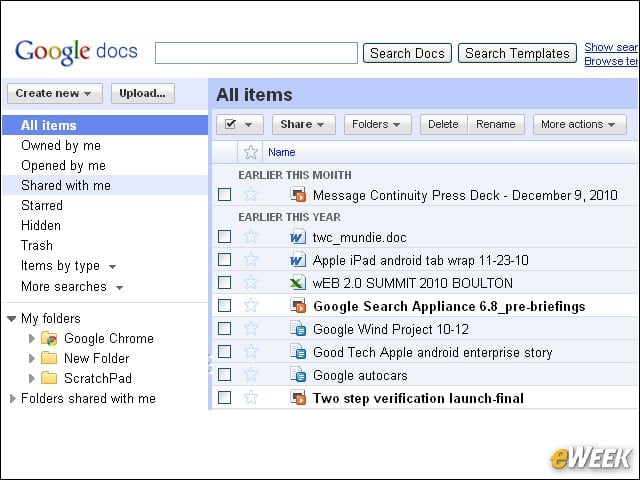This screenshot has width=640, height=480.
Task: Star the Google Wind Project 10-12 item
Action: (x=251, y=329)
